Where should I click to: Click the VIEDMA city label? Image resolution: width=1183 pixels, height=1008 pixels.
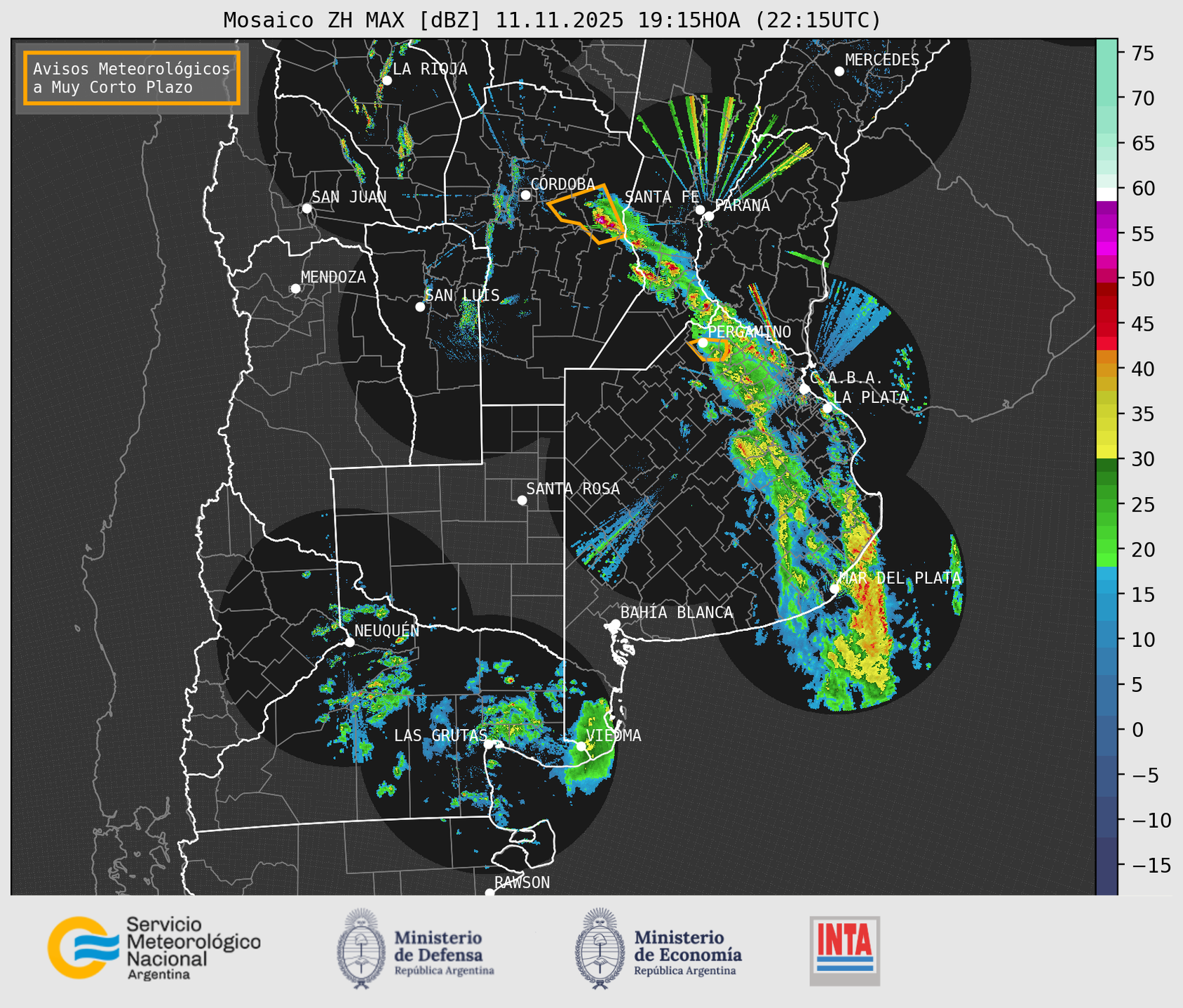[614, 735]
